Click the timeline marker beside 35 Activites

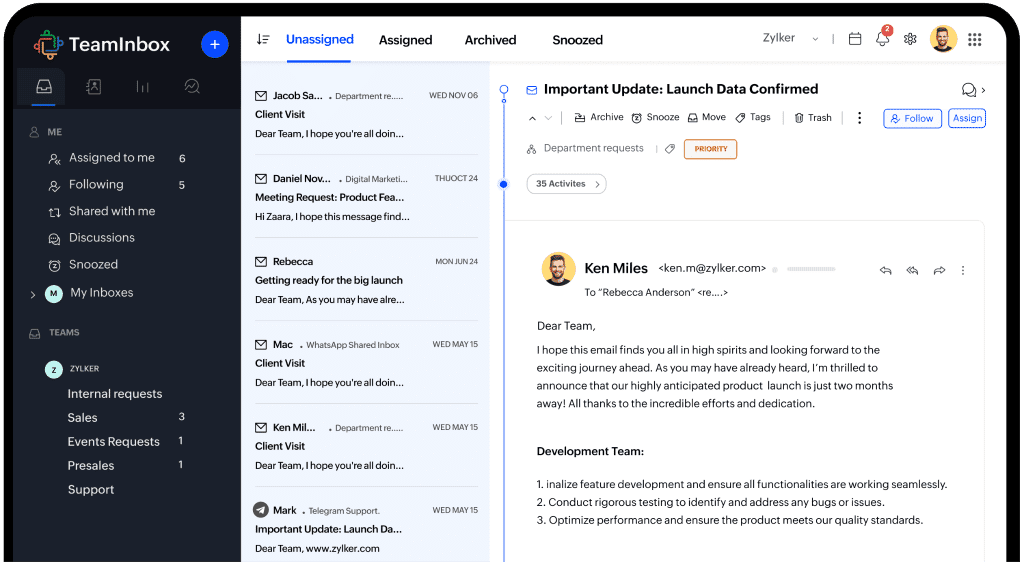point(504,184)
